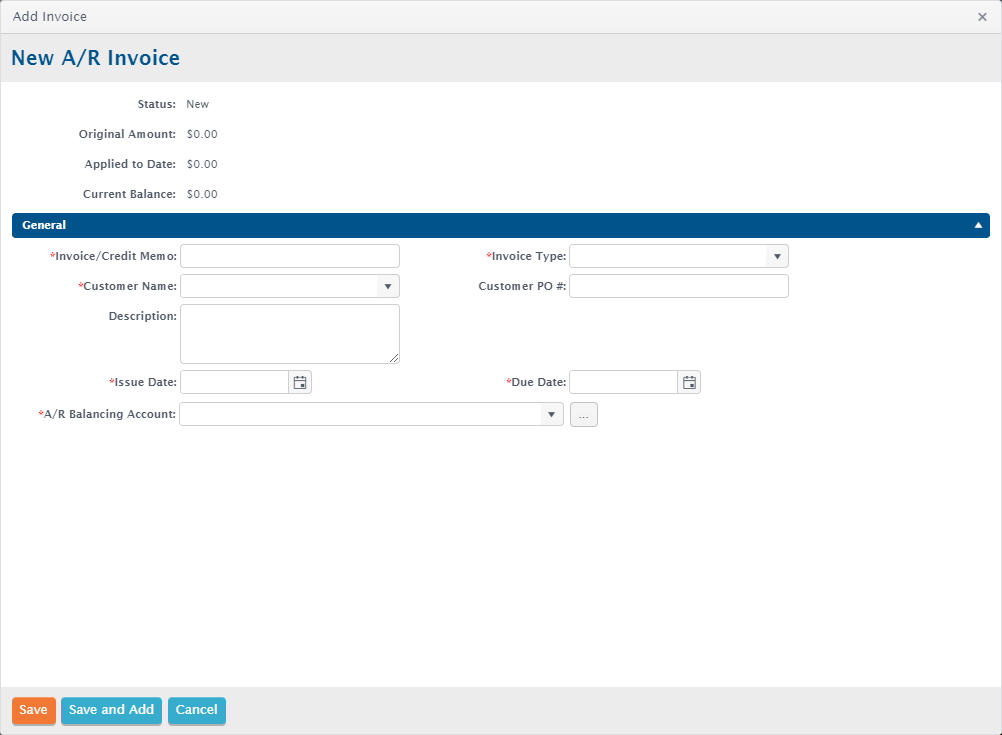Open the Issue Date calendar picker
The image size is (1002, 735).
300,382
